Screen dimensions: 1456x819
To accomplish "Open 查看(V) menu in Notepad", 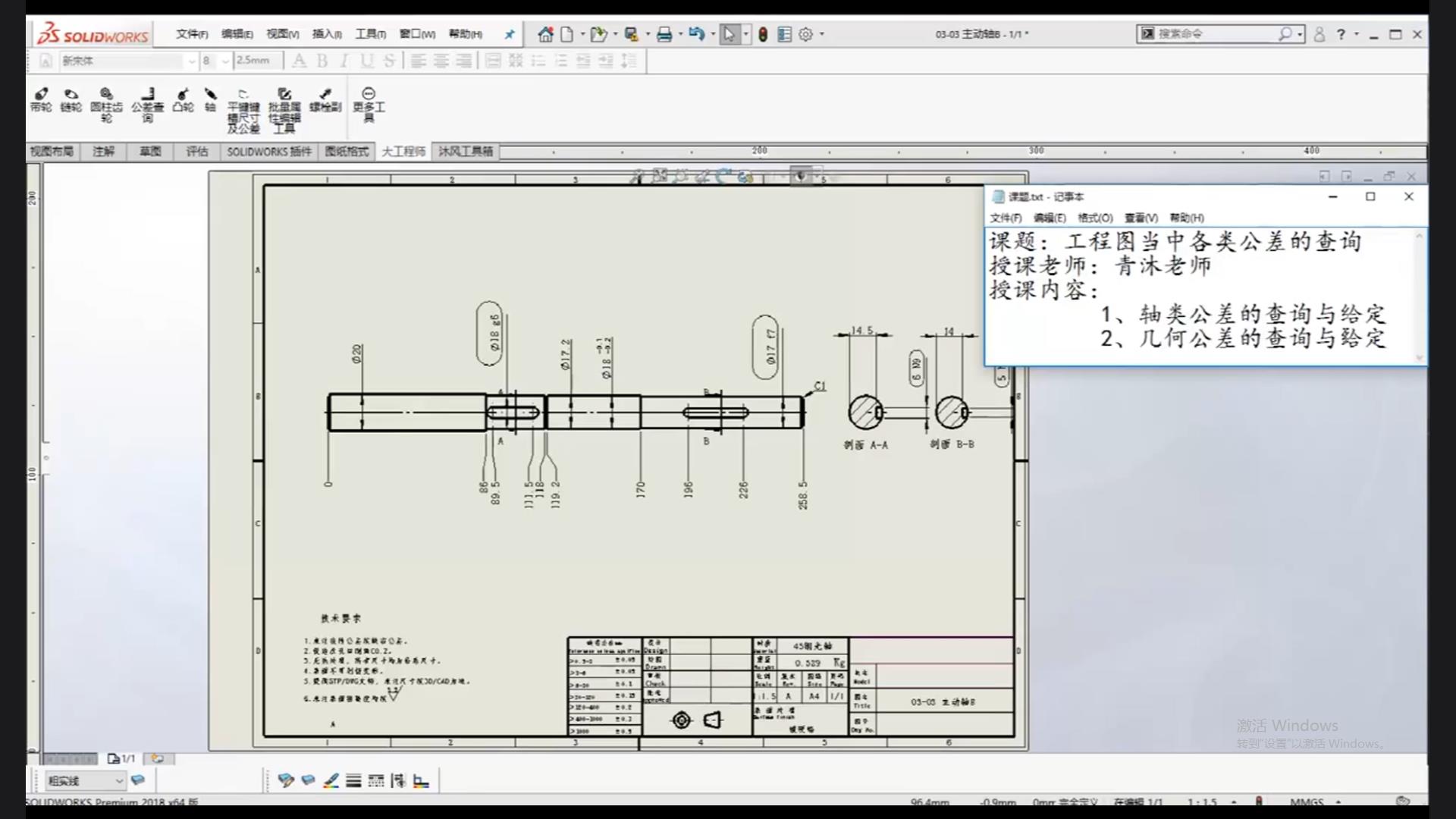I will click(1141, 218).
